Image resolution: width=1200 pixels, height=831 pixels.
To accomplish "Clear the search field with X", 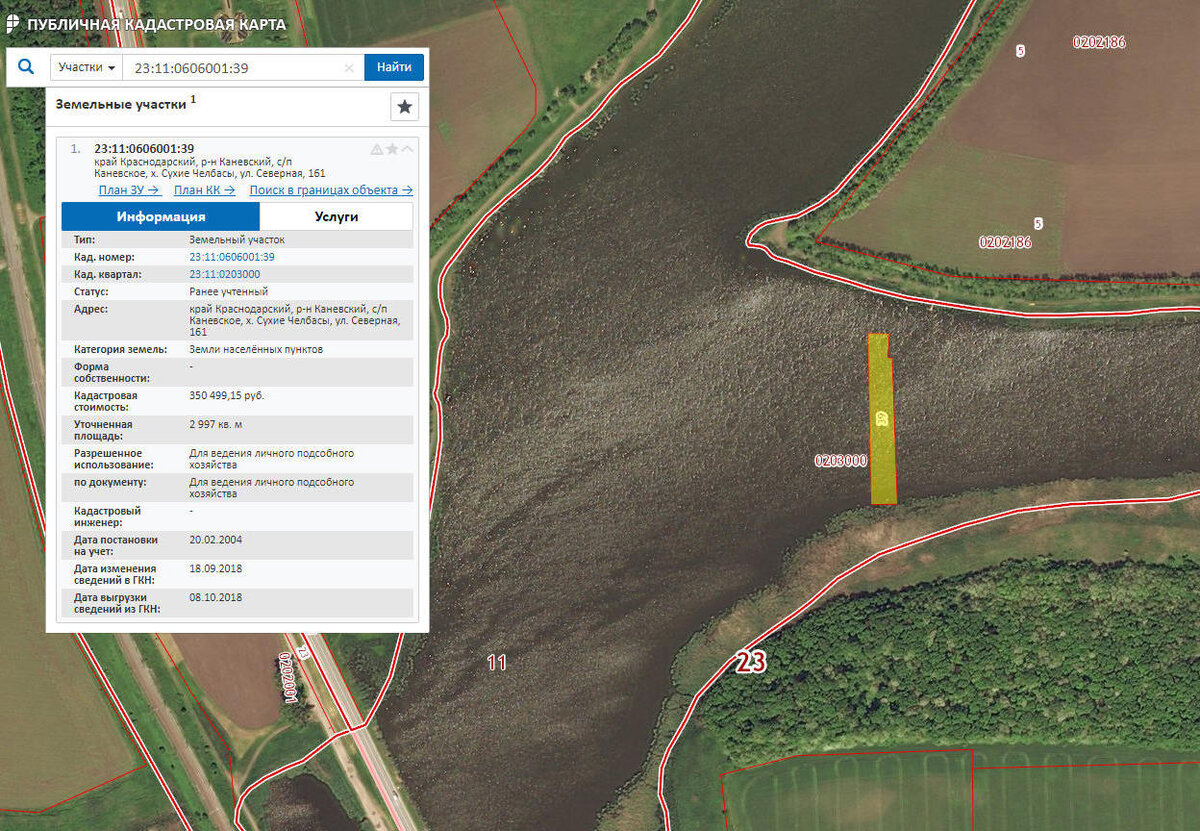I will click(349, 68).
